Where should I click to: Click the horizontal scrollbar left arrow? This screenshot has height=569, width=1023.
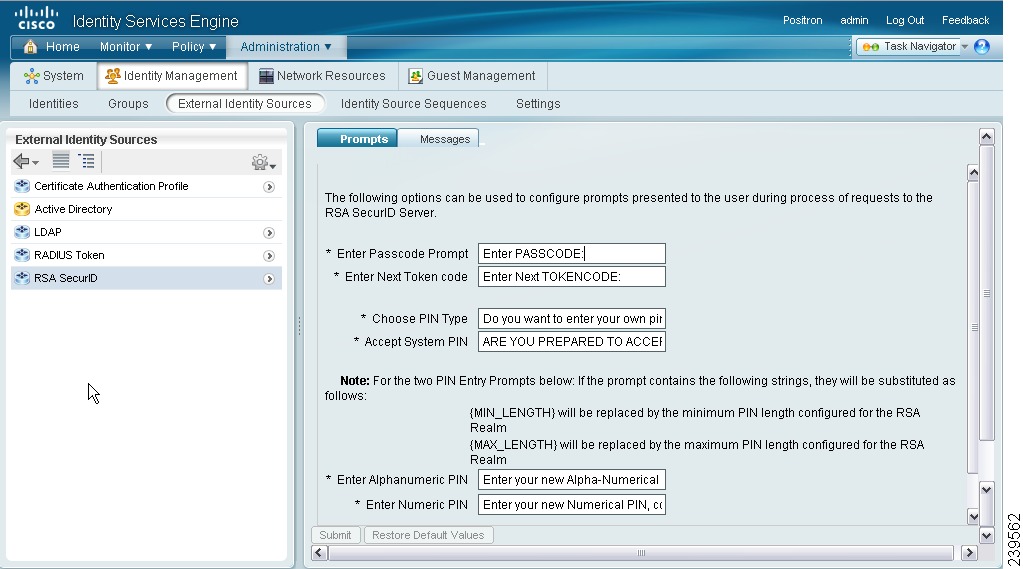tap(319, 553)
